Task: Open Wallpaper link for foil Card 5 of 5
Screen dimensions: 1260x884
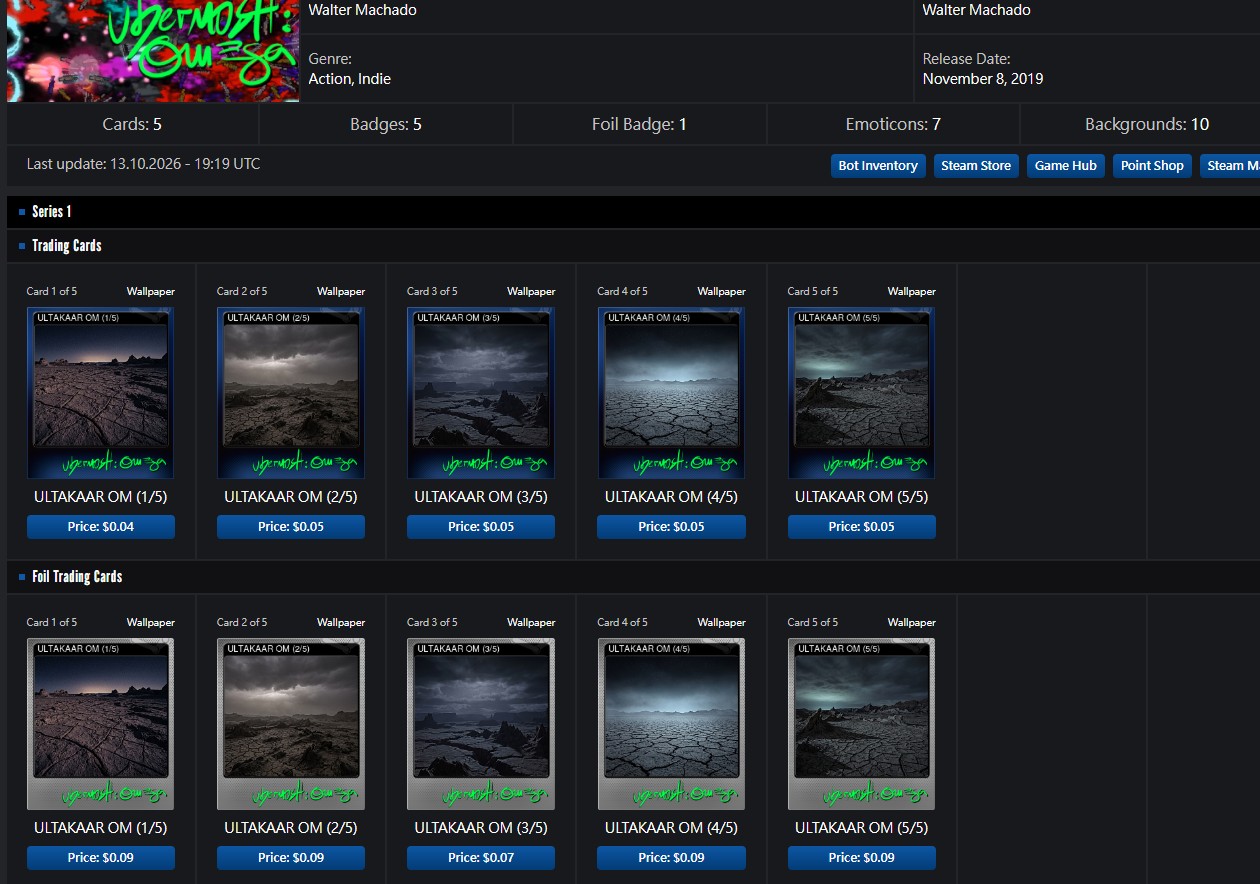Action: [x=912, y=623]
